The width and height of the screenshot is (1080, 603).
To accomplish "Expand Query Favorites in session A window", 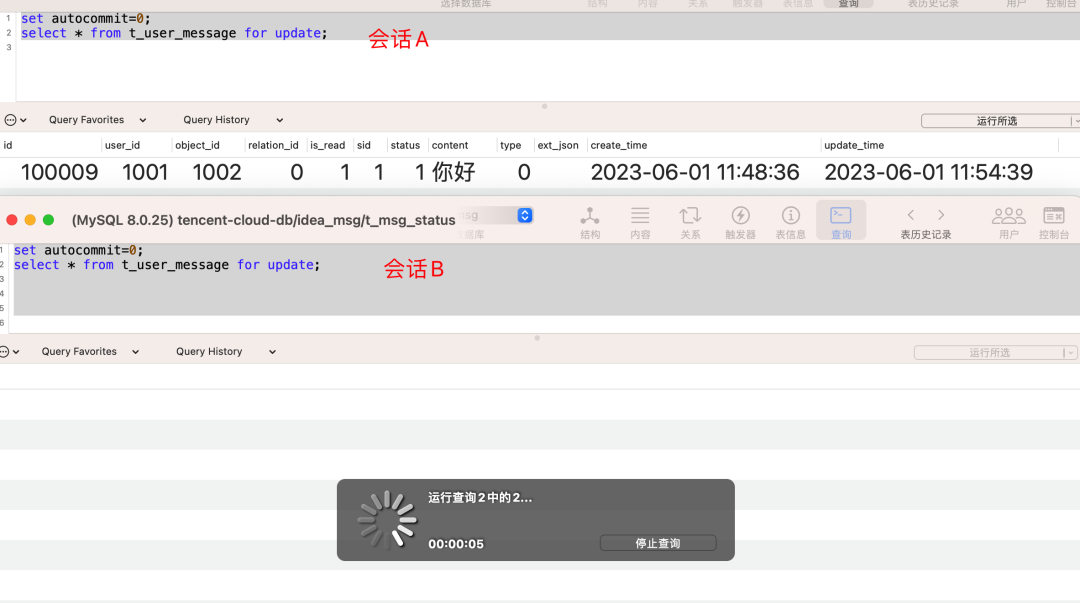I will click(97, 120).
